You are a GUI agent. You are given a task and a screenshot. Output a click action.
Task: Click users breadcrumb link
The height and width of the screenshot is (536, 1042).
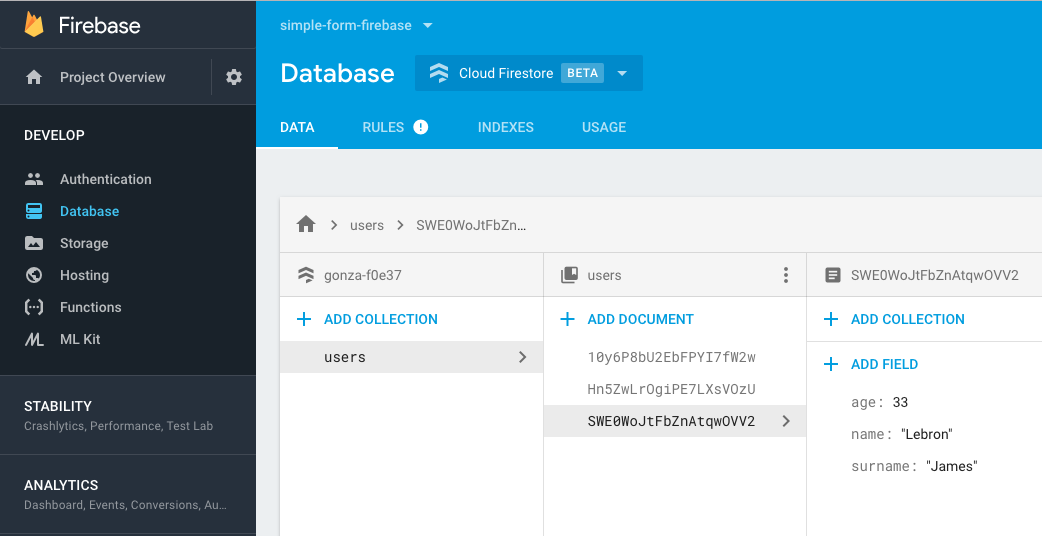[x=367, y=225]
